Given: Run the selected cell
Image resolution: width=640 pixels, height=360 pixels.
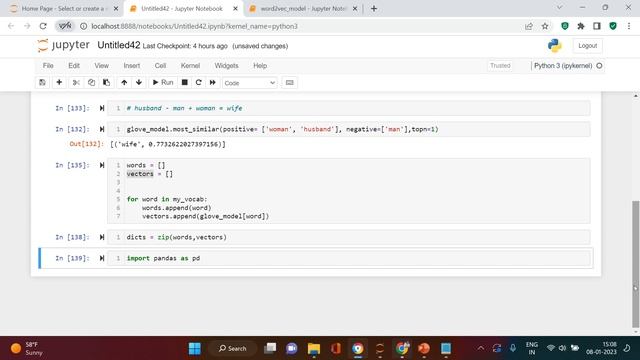Looking at the screenshot, I should coord(163,82).
